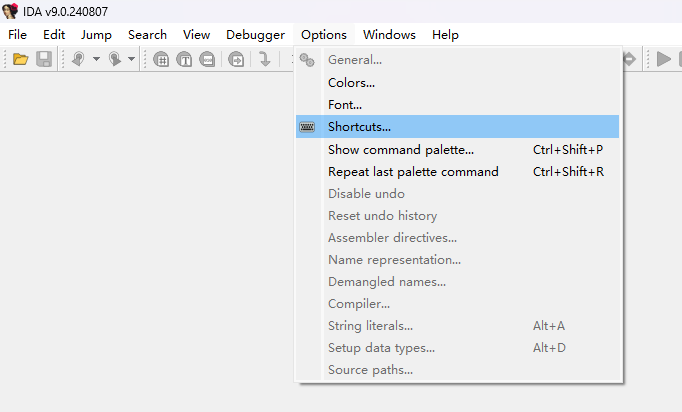Viewport: 682px width, 412px height.
Task: Grab the toolbar handle before the play icon
Action: coord(648,59)
